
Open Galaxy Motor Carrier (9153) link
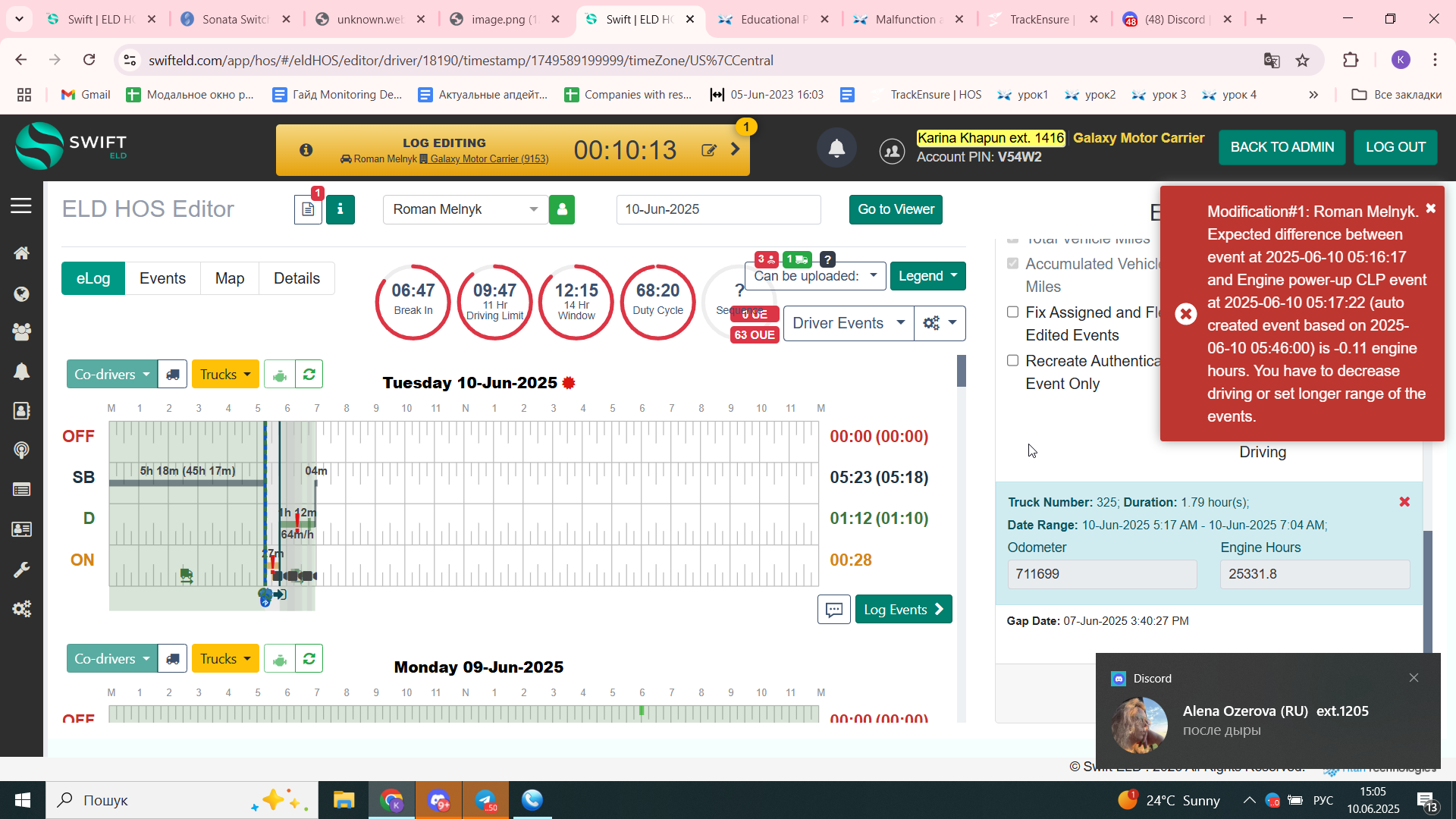pyautogui.click(x=489, y=159)
